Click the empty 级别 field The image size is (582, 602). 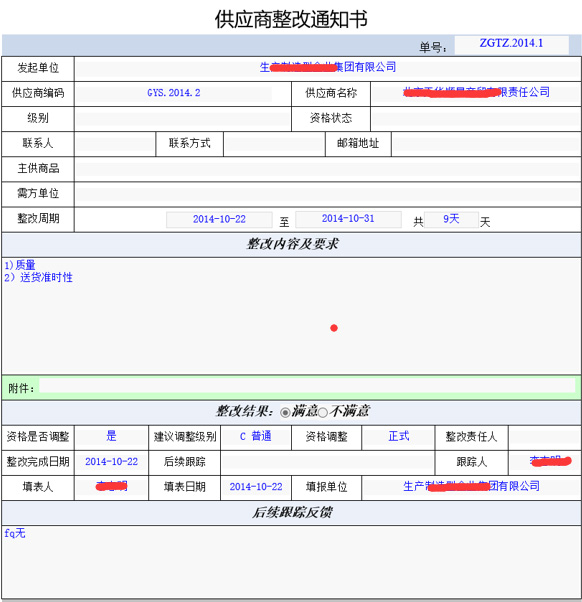tap(183, 119)
